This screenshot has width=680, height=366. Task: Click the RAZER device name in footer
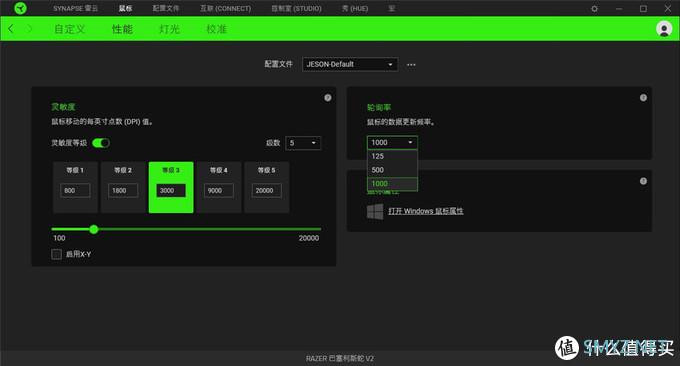tap(340, 358)
